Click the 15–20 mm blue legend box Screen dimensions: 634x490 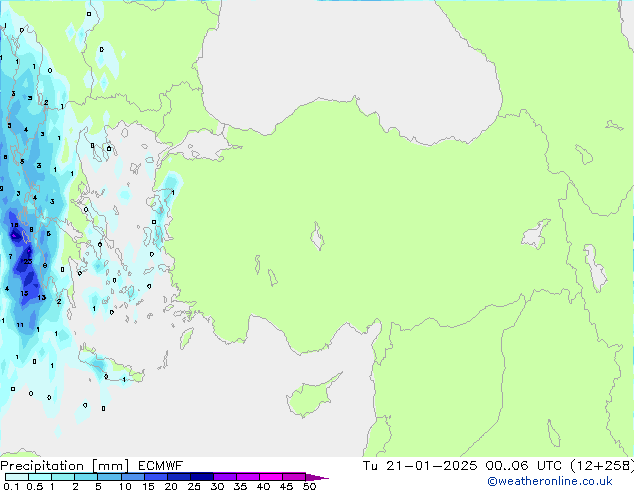click(x=155, y=477)
